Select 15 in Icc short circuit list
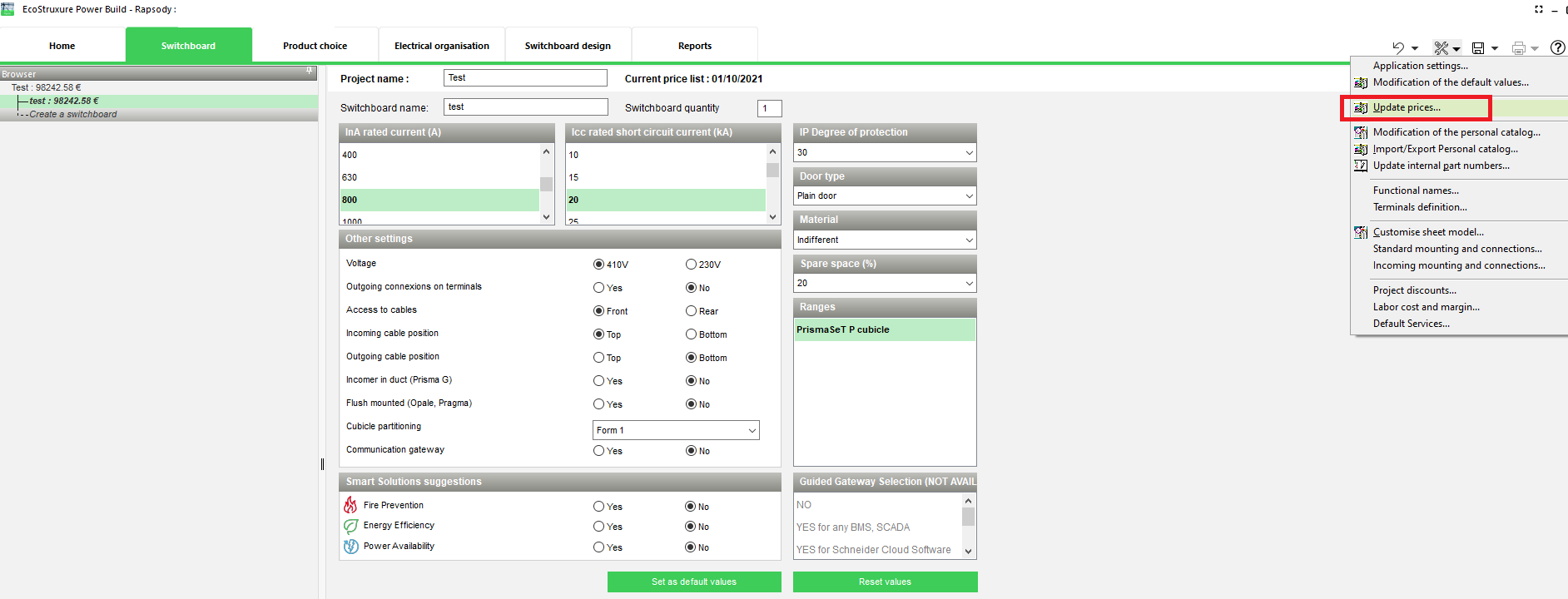 click(x=666, y=177)
